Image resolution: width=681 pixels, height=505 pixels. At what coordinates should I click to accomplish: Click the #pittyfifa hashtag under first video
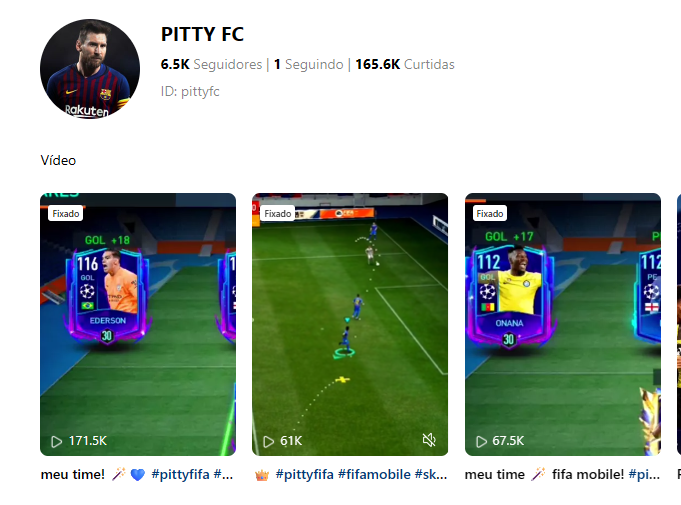point(180,475)
